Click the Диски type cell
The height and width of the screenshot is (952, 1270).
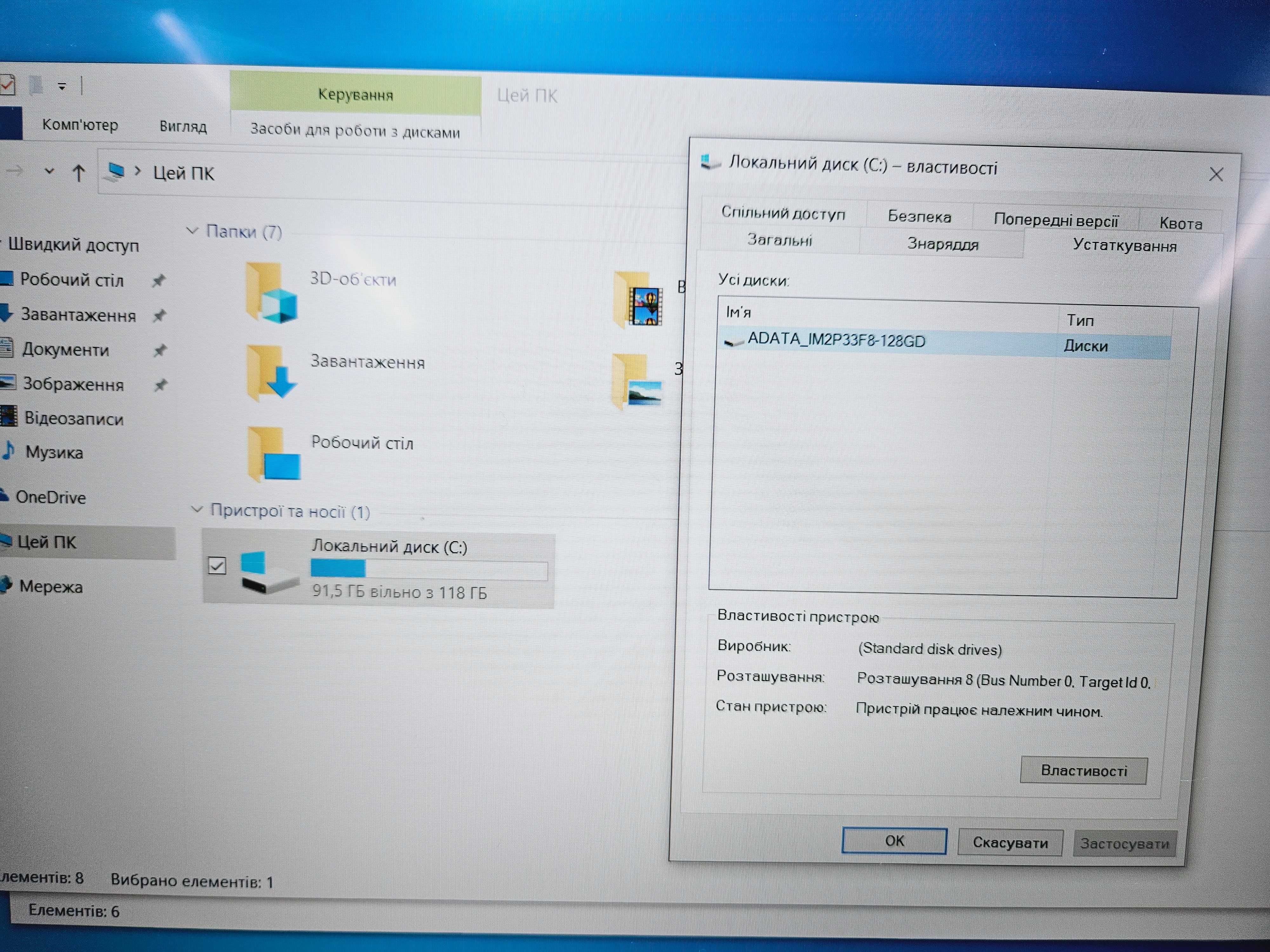[x=1086, y=346]
